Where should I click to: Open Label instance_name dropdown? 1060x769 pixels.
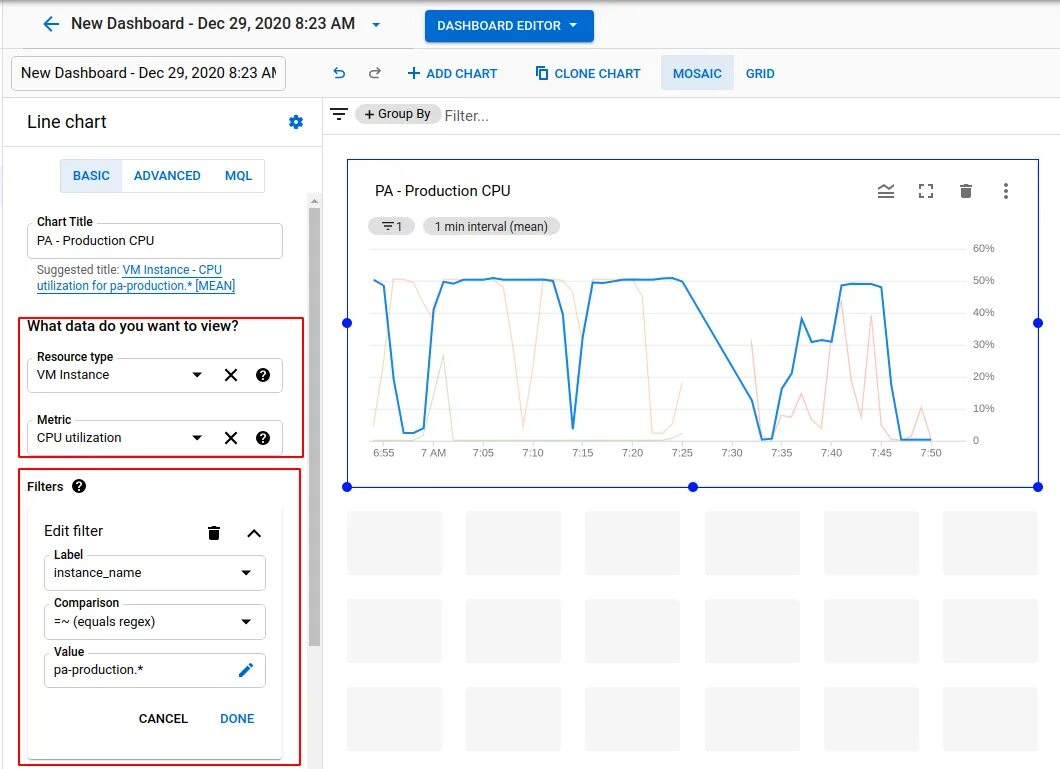[x=155, y=573]
